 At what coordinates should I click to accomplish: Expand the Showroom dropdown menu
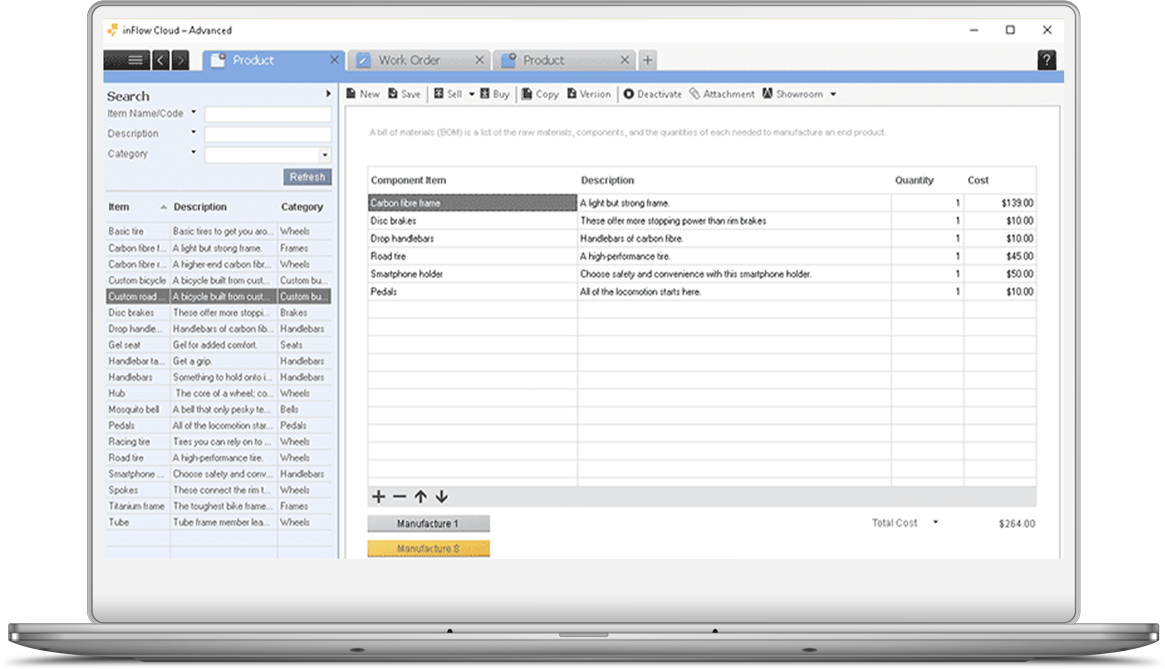(x=832, y=95)
